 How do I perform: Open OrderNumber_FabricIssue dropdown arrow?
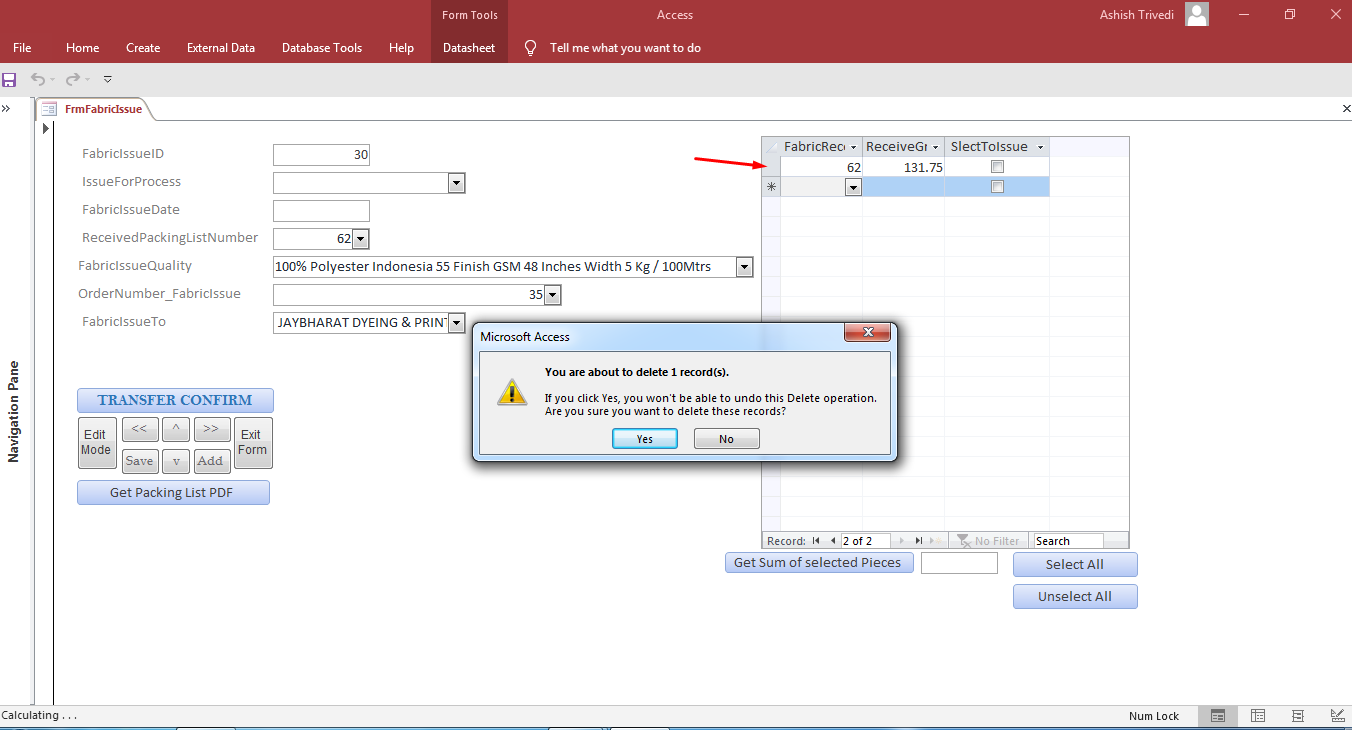click(x=552, y=295)
